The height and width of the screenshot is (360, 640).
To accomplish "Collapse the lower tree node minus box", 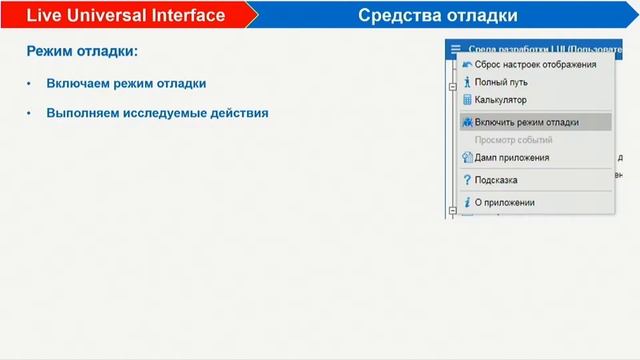I will pos(453,211).
